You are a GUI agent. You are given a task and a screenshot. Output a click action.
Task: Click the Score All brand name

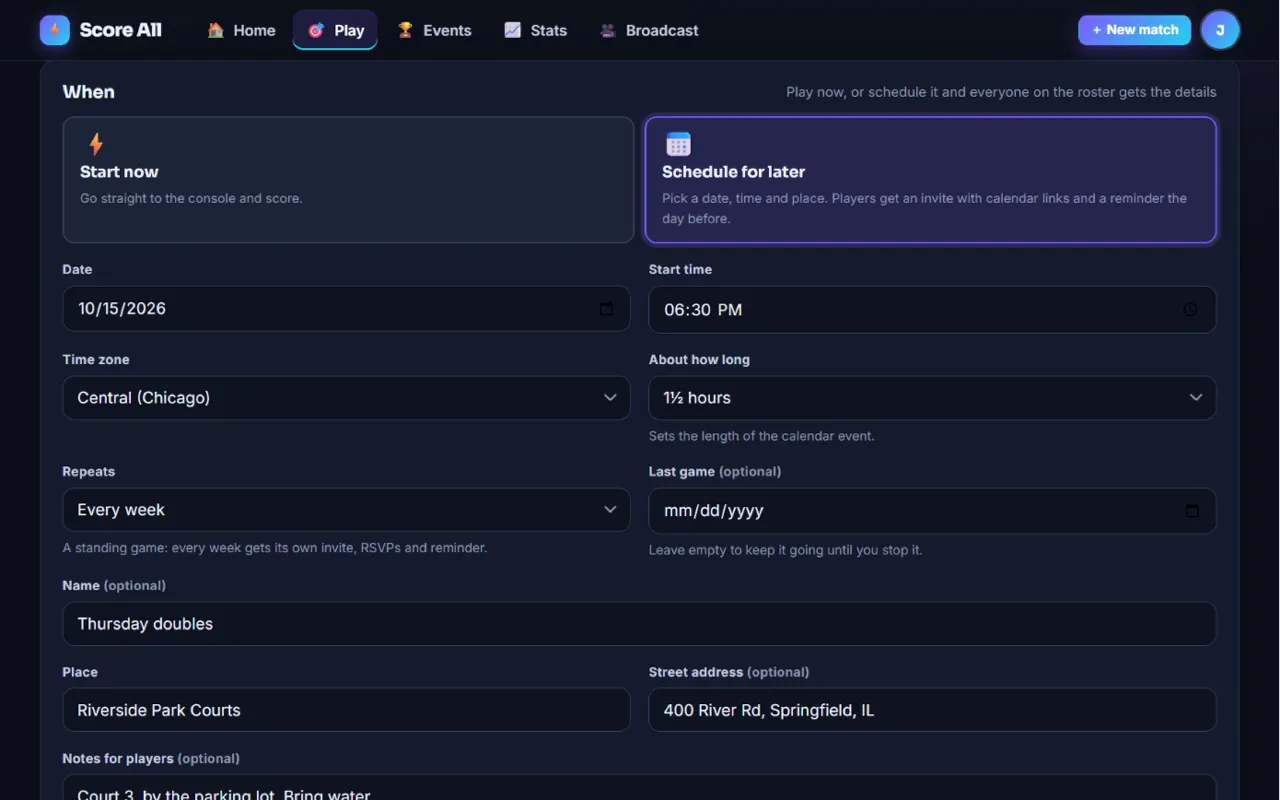[120, 30]
